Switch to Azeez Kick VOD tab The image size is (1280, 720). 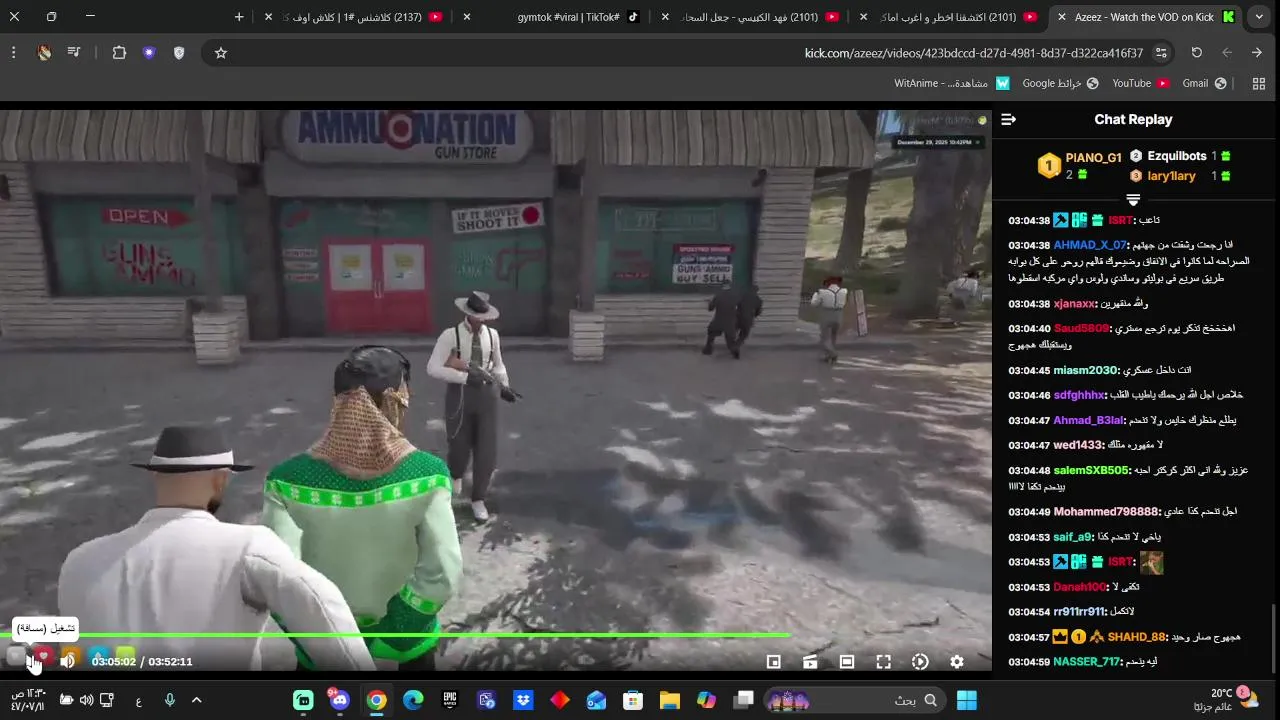[1145, 17]
